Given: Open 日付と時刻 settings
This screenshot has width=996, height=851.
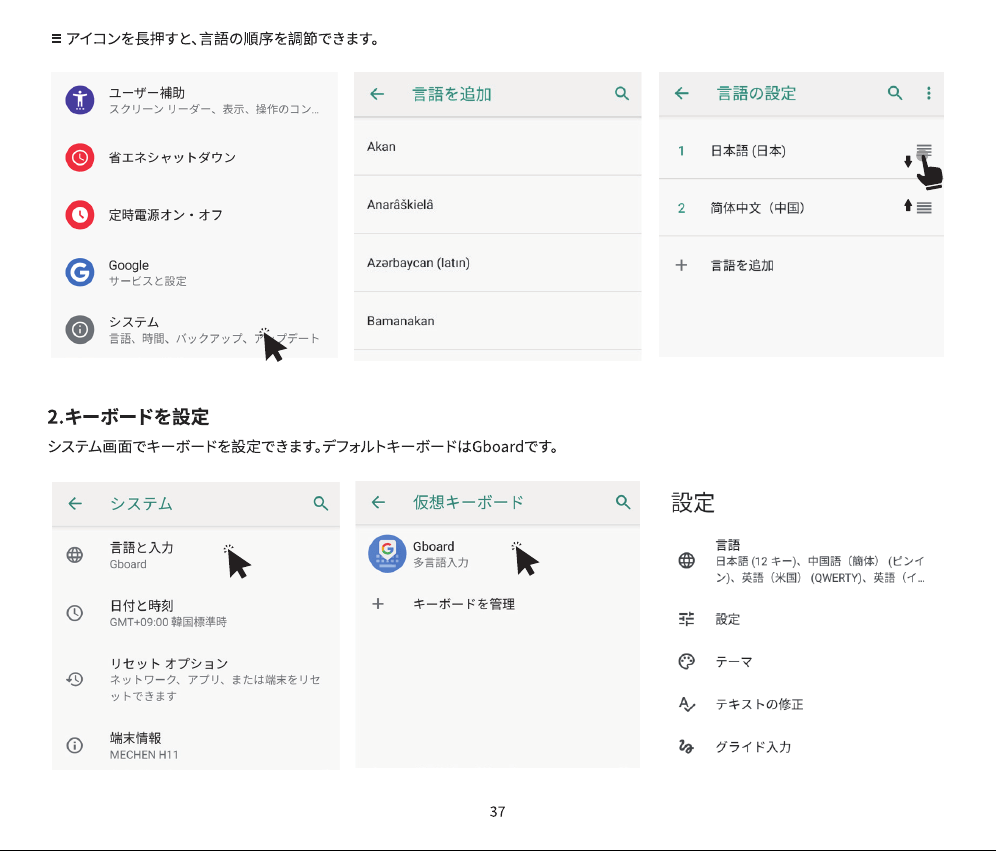Looking at the screenshot, I should 196,613.
